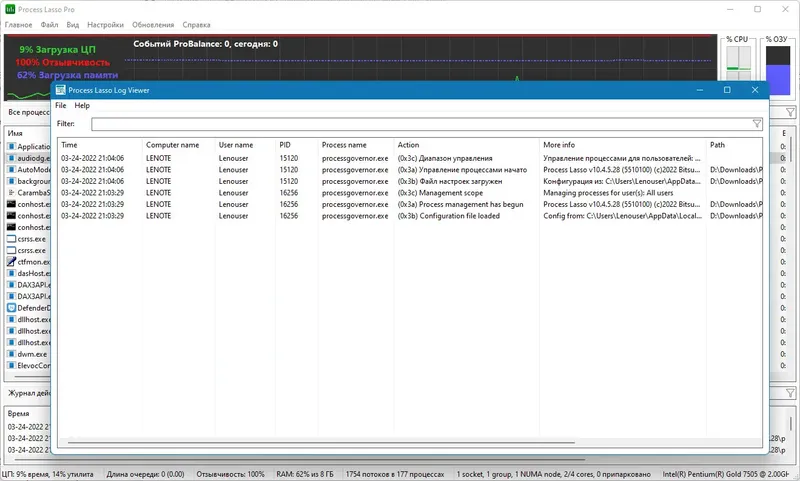The width and height of the screenshot is (800, 481).
Task: Click the Process Lasso Log Viewer title icon
Action: coord(61,90)
